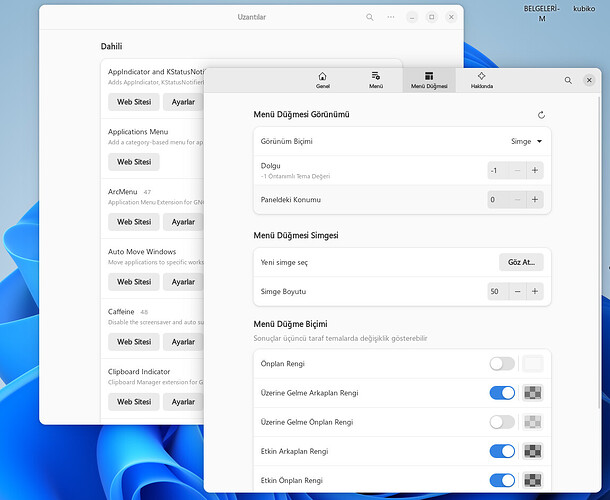Disable Üzerine Gelme Arkaplan Rengi switch

click(502, 393)
